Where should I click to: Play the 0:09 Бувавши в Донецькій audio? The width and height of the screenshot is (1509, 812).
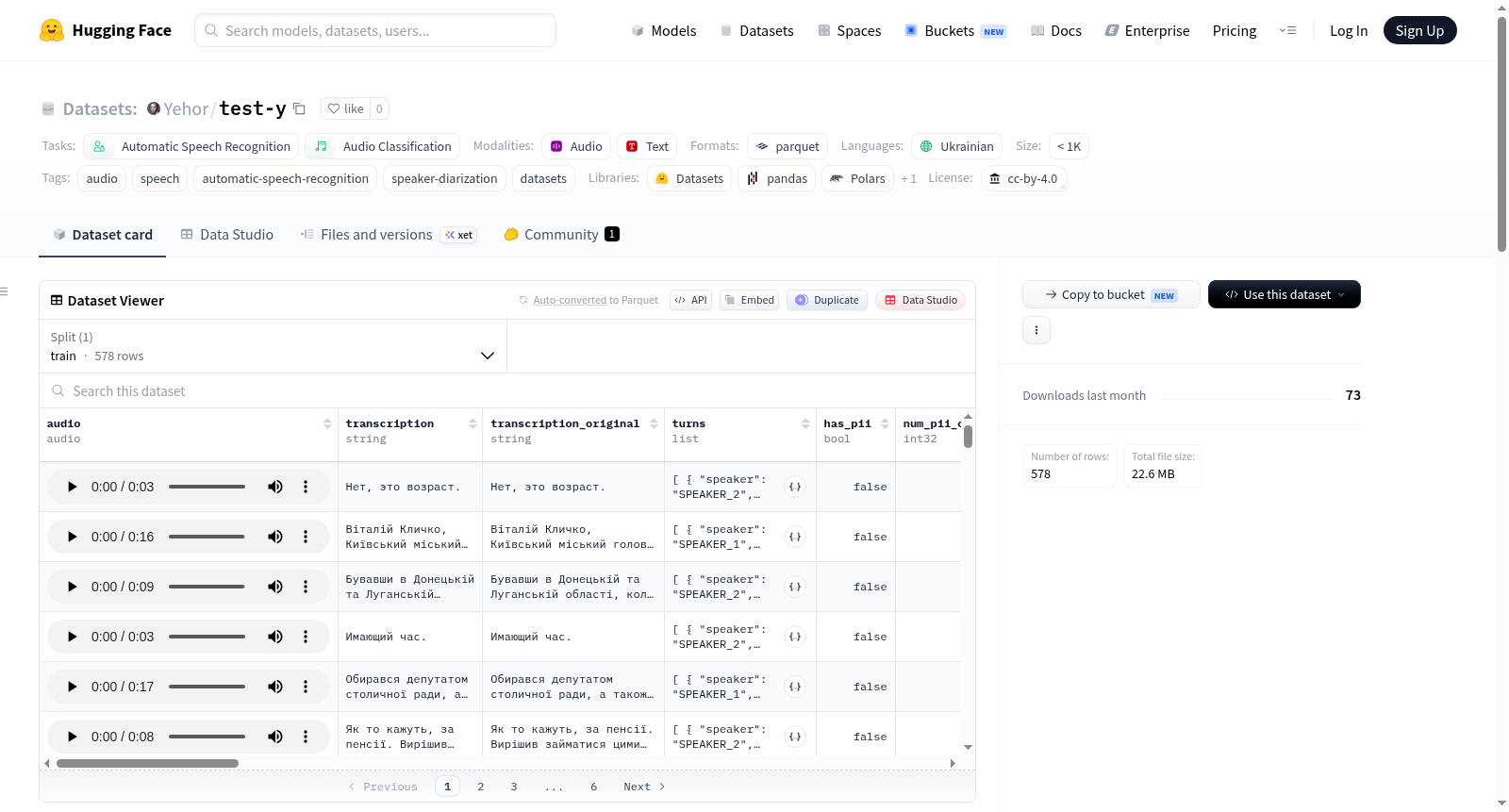click(x=73, y=587)
